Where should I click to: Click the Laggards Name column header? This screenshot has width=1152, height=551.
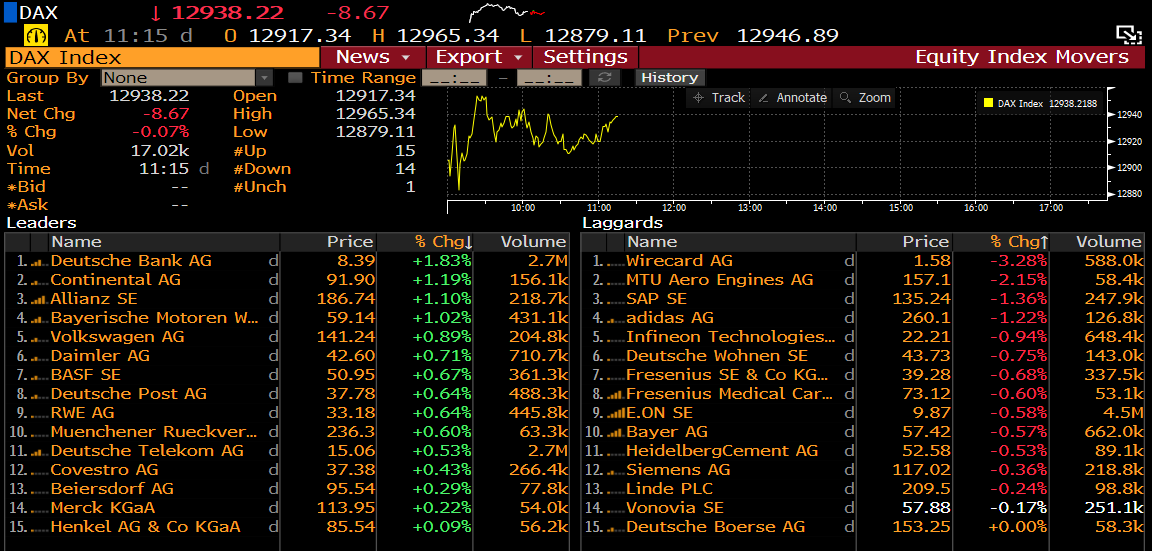(740, 242)
